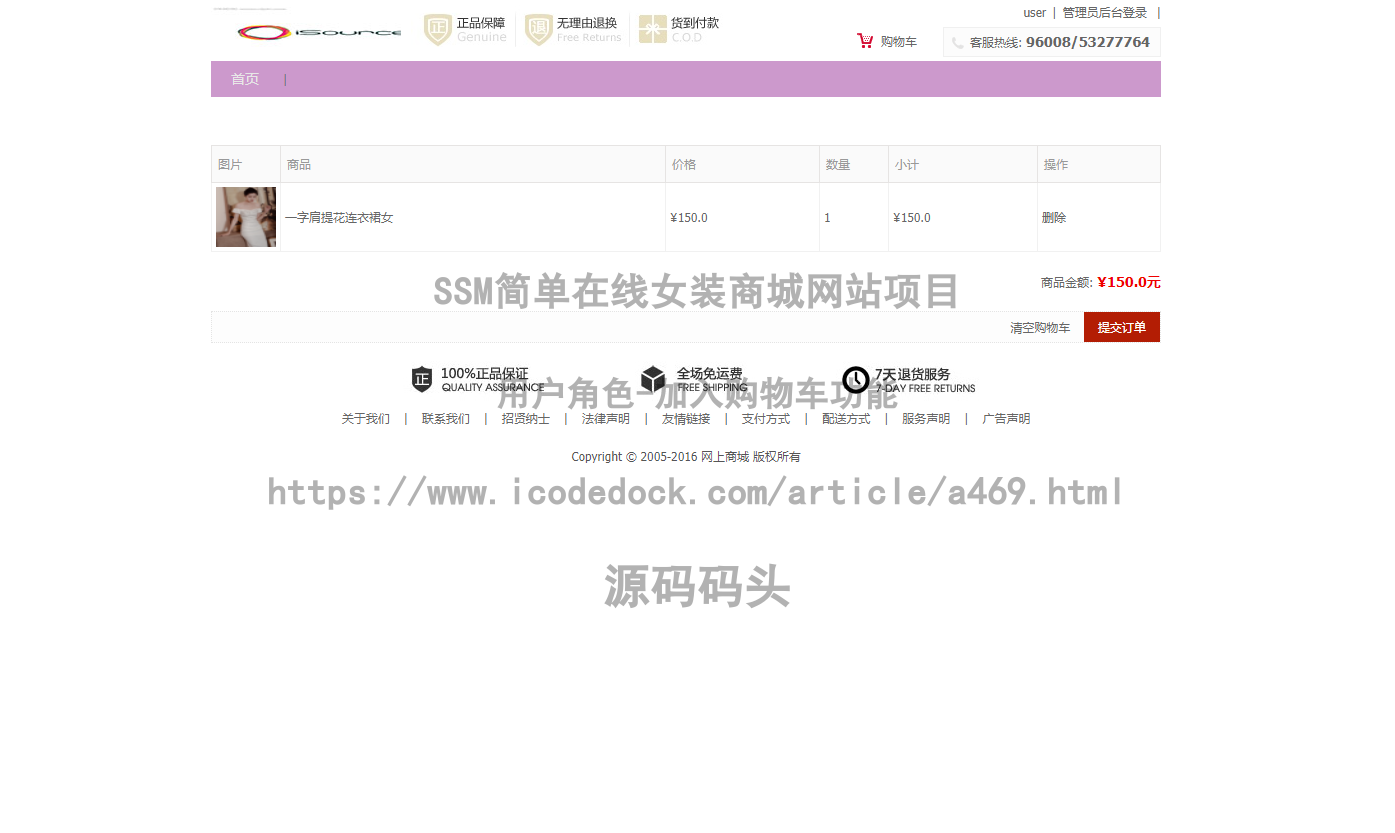Click 删除 to remove the dress item
This screenshot has height=833, width=1395.
(x=1053, y=217)
